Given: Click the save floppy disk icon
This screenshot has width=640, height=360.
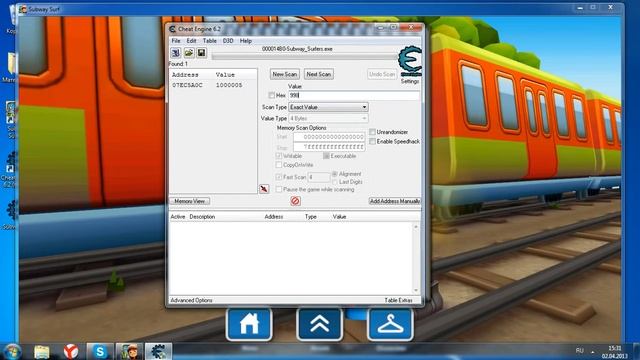Looking at the screenshot, I should click(201, 53).
